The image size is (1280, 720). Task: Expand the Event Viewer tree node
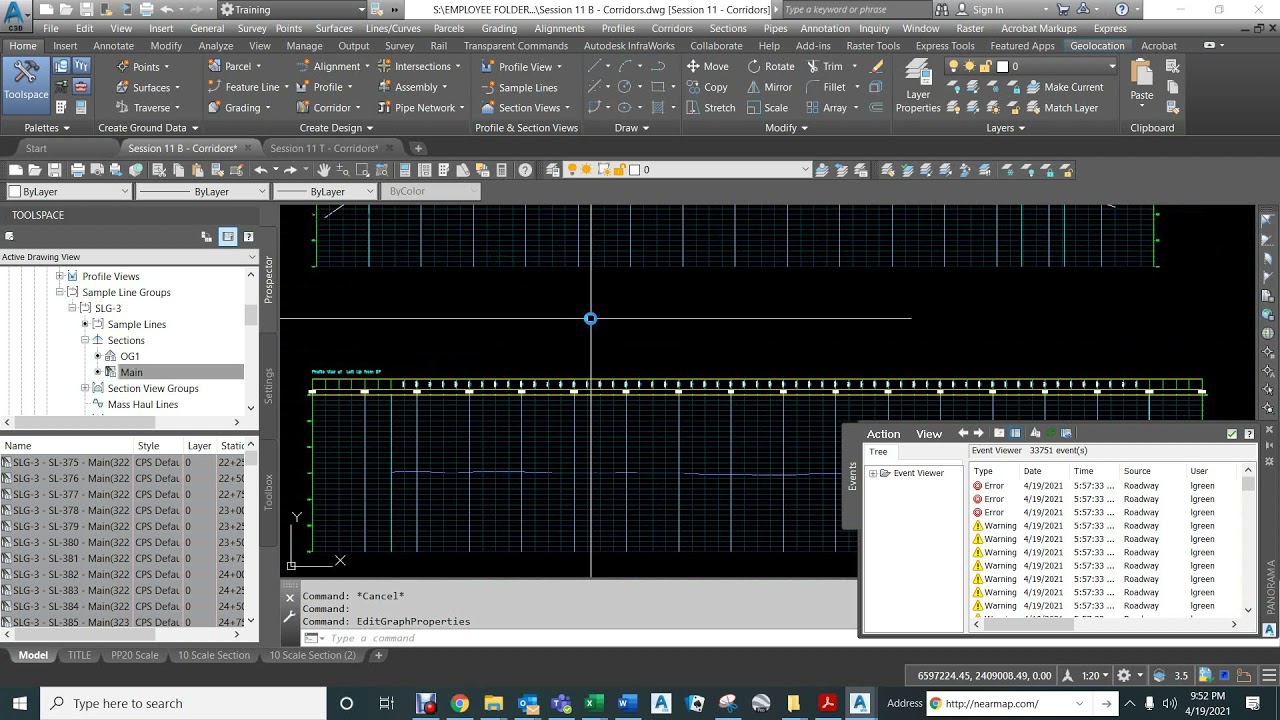pyautogui.click(x=873, y=473)
